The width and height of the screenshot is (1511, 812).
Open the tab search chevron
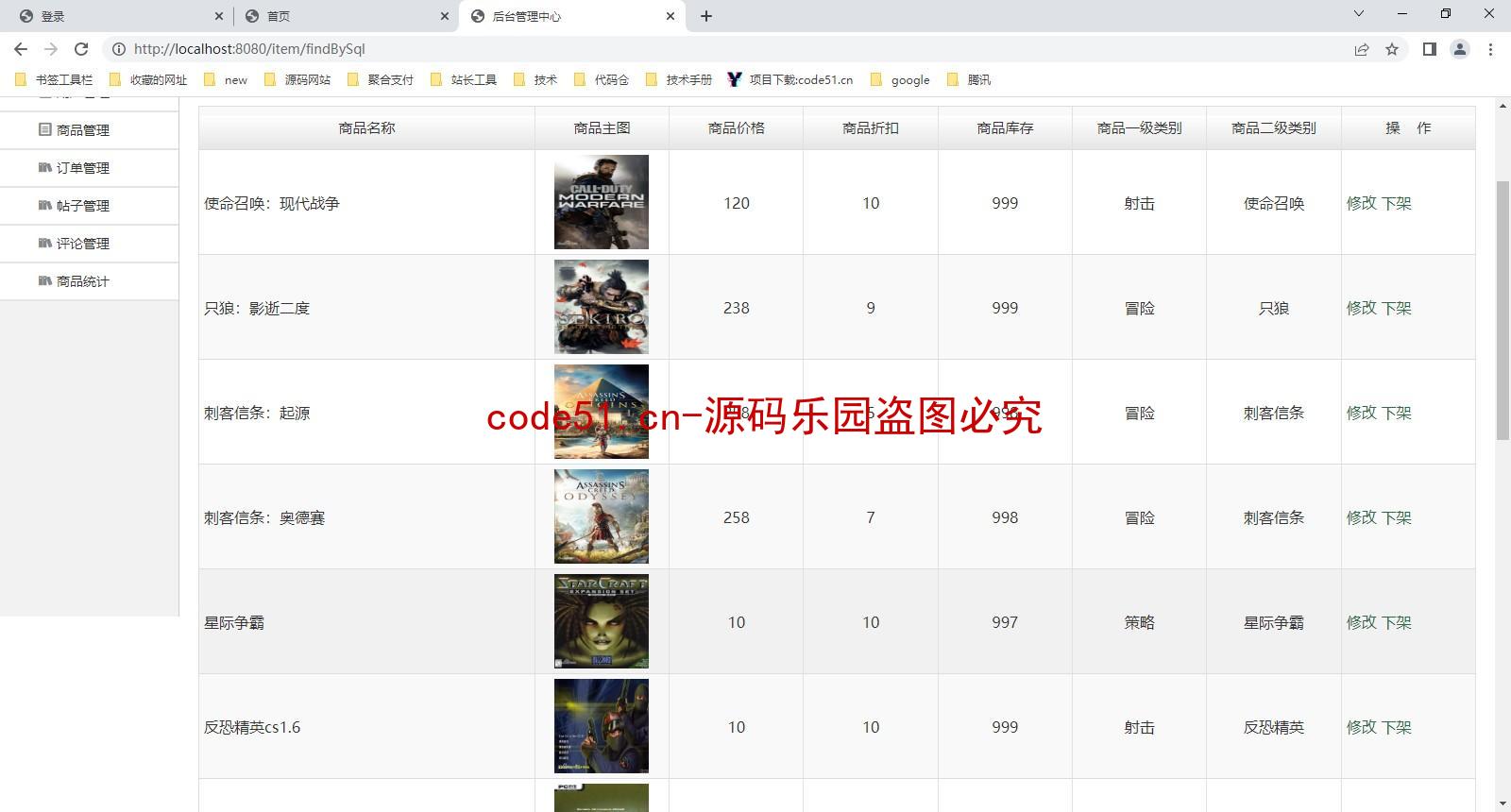pyautogui.click(x=1359, y=13)
